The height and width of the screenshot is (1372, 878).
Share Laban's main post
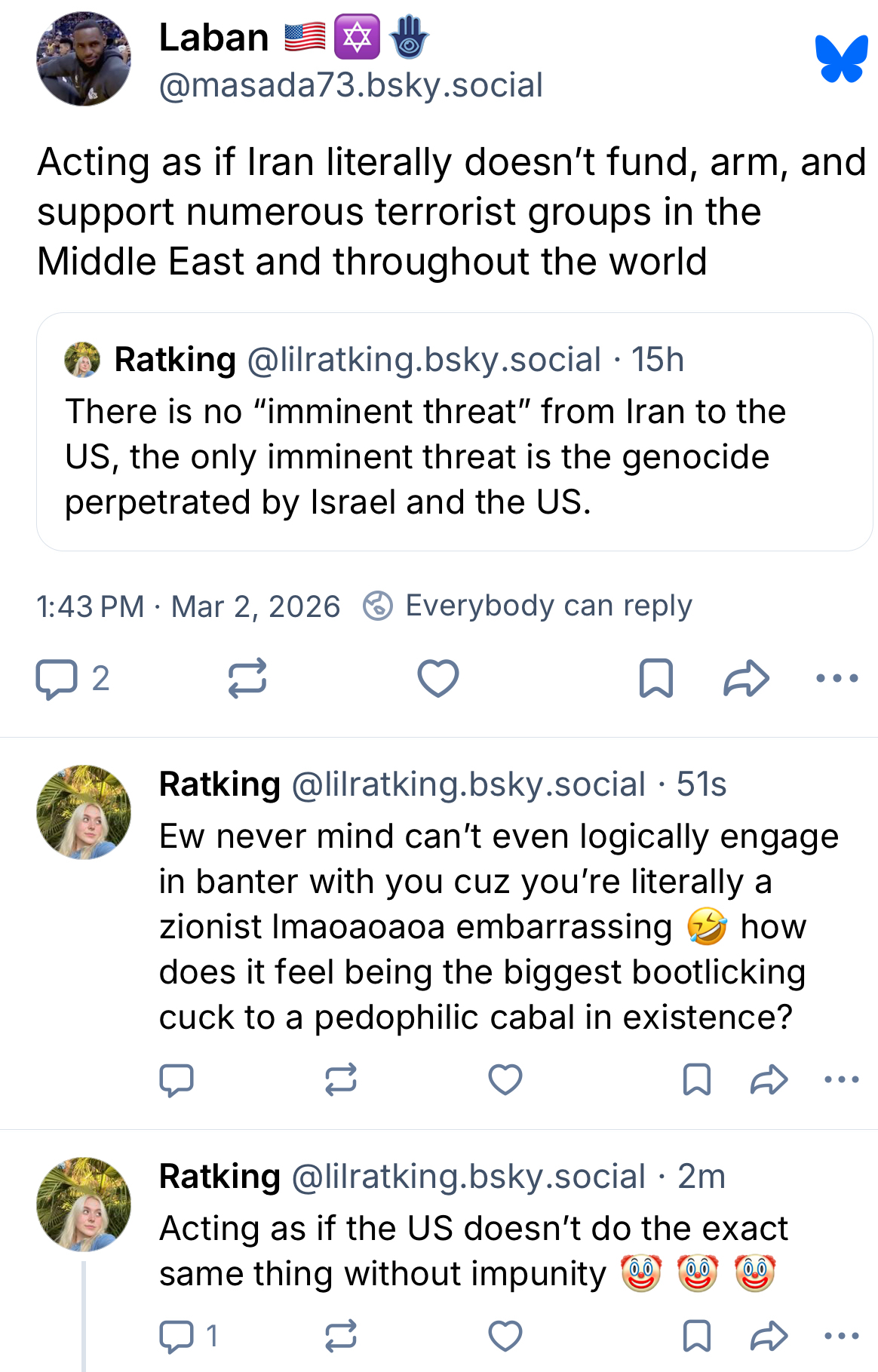coord(746,677)
